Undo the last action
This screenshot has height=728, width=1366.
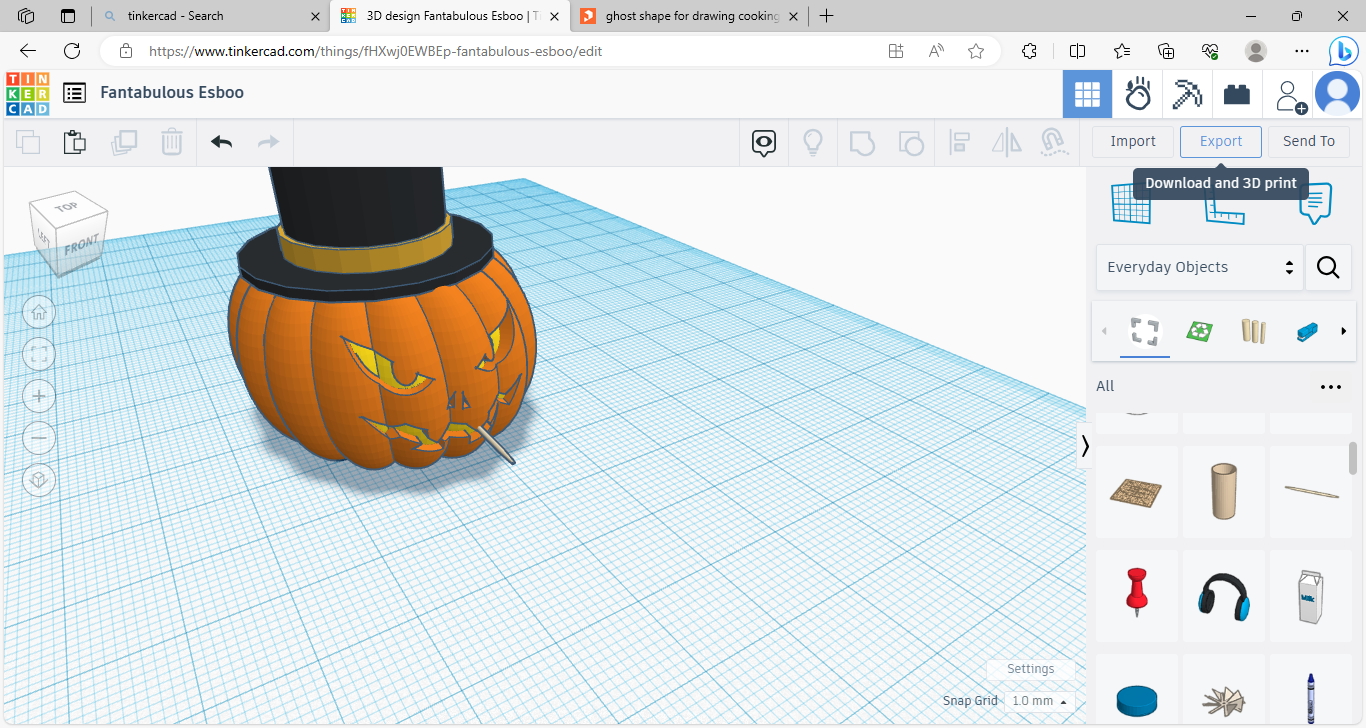[x=221, y=142]
